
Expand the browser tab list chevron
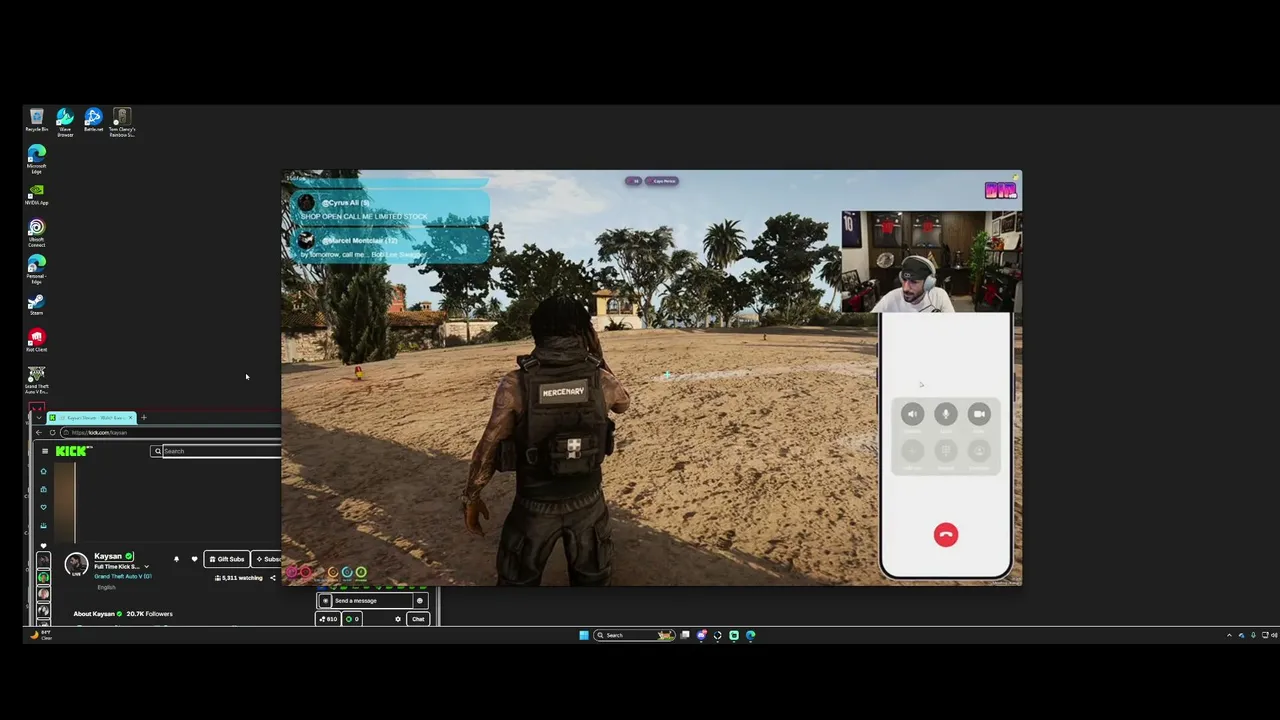coord(38,417)
